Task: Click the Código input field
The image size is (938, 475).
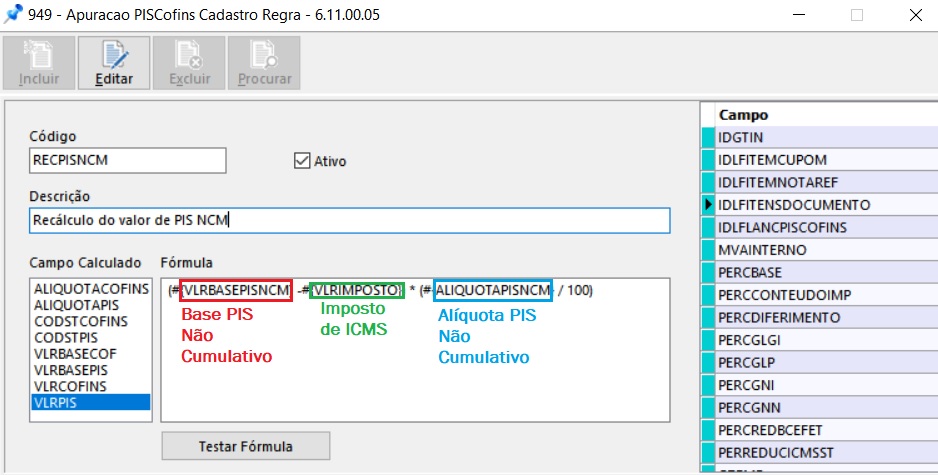Action: [127, 160]
